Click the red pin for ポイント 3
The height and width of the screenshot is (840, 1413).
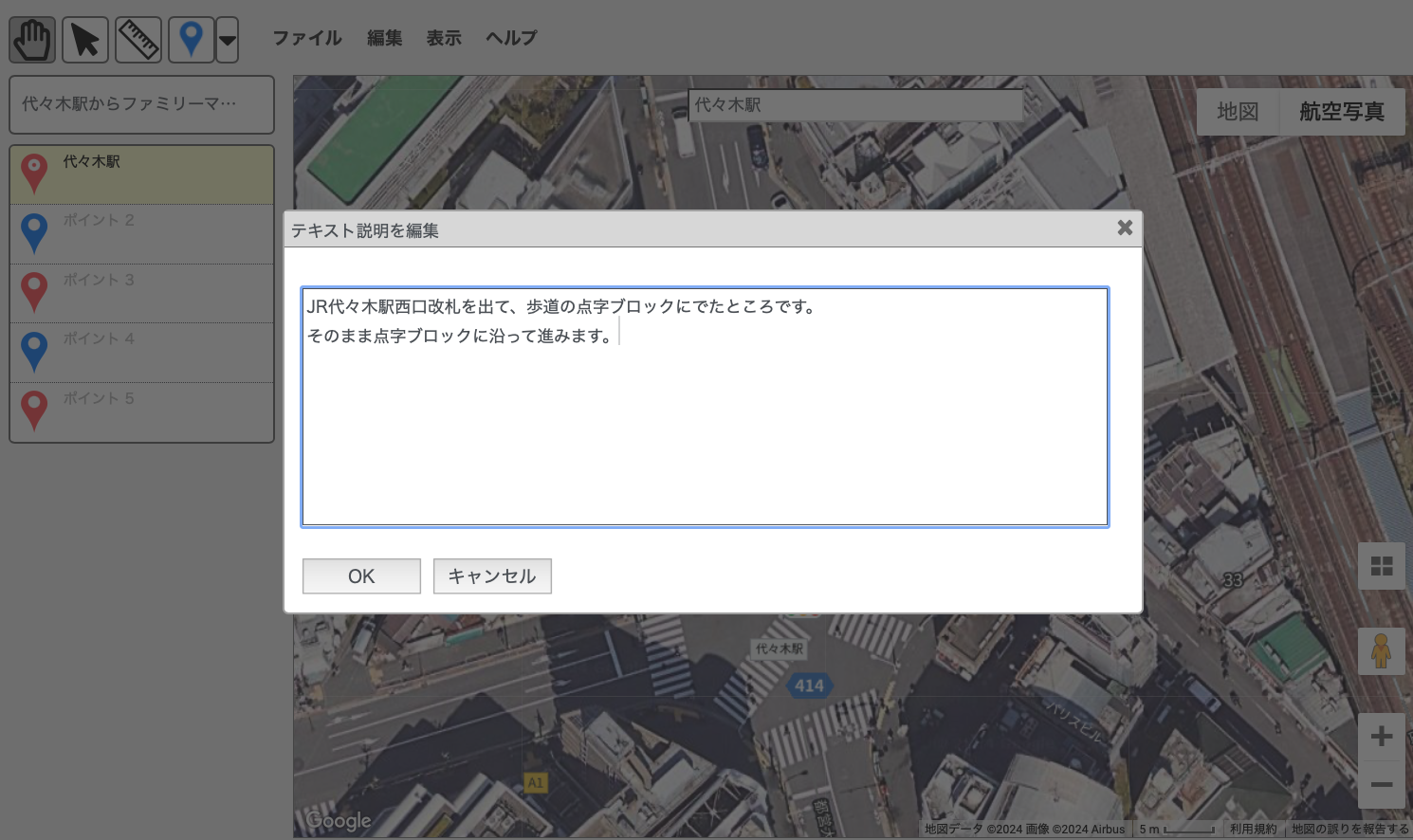click(x=34, y=292)
